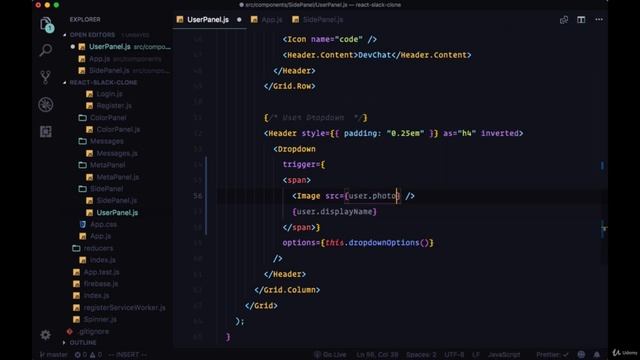Place cursor on the user.displayName line
Viewport: 640px width, 360px height.
click(x=334, y=212)
